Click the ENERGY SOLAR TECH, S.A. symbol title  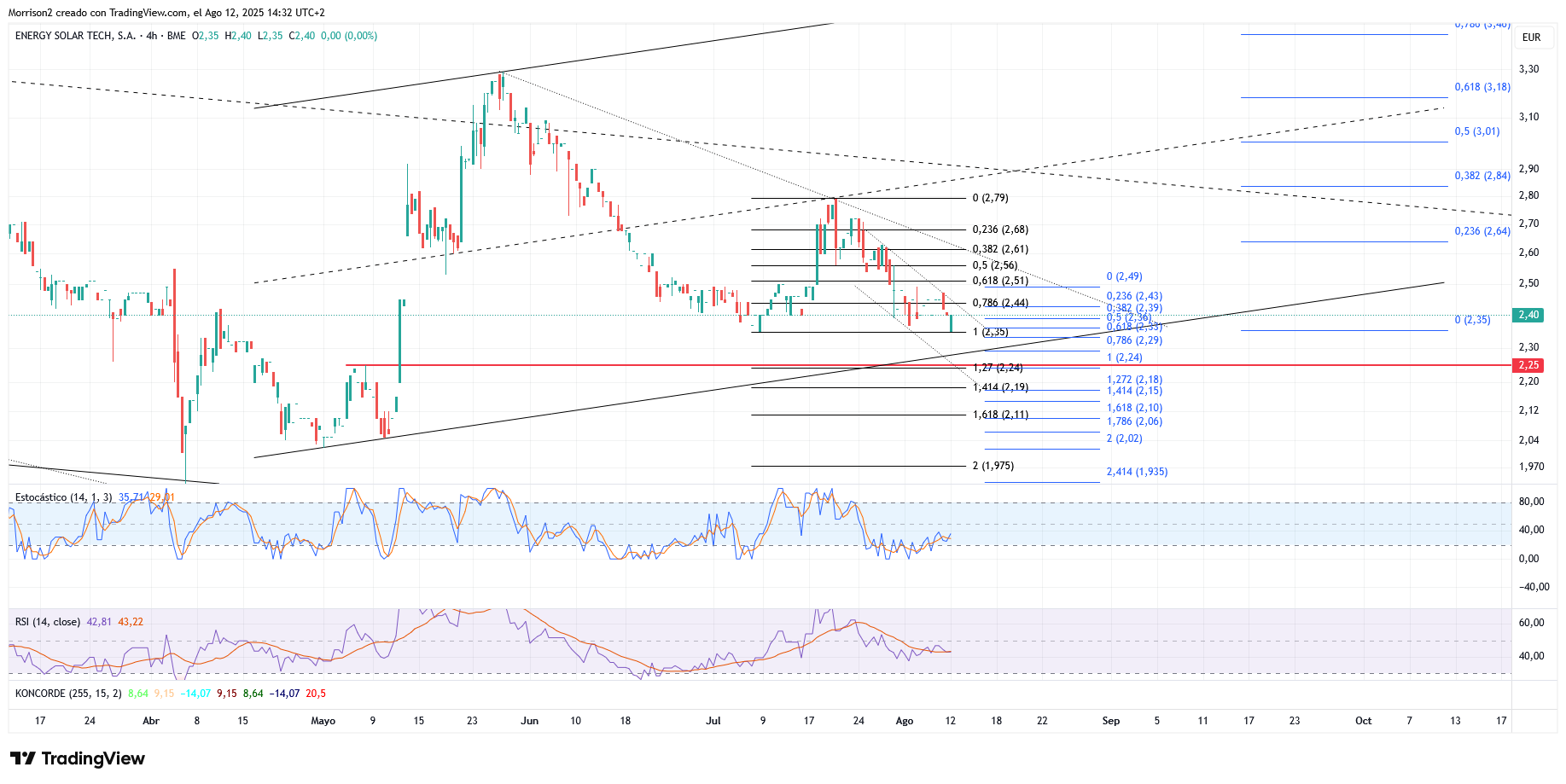coord(75,36)
